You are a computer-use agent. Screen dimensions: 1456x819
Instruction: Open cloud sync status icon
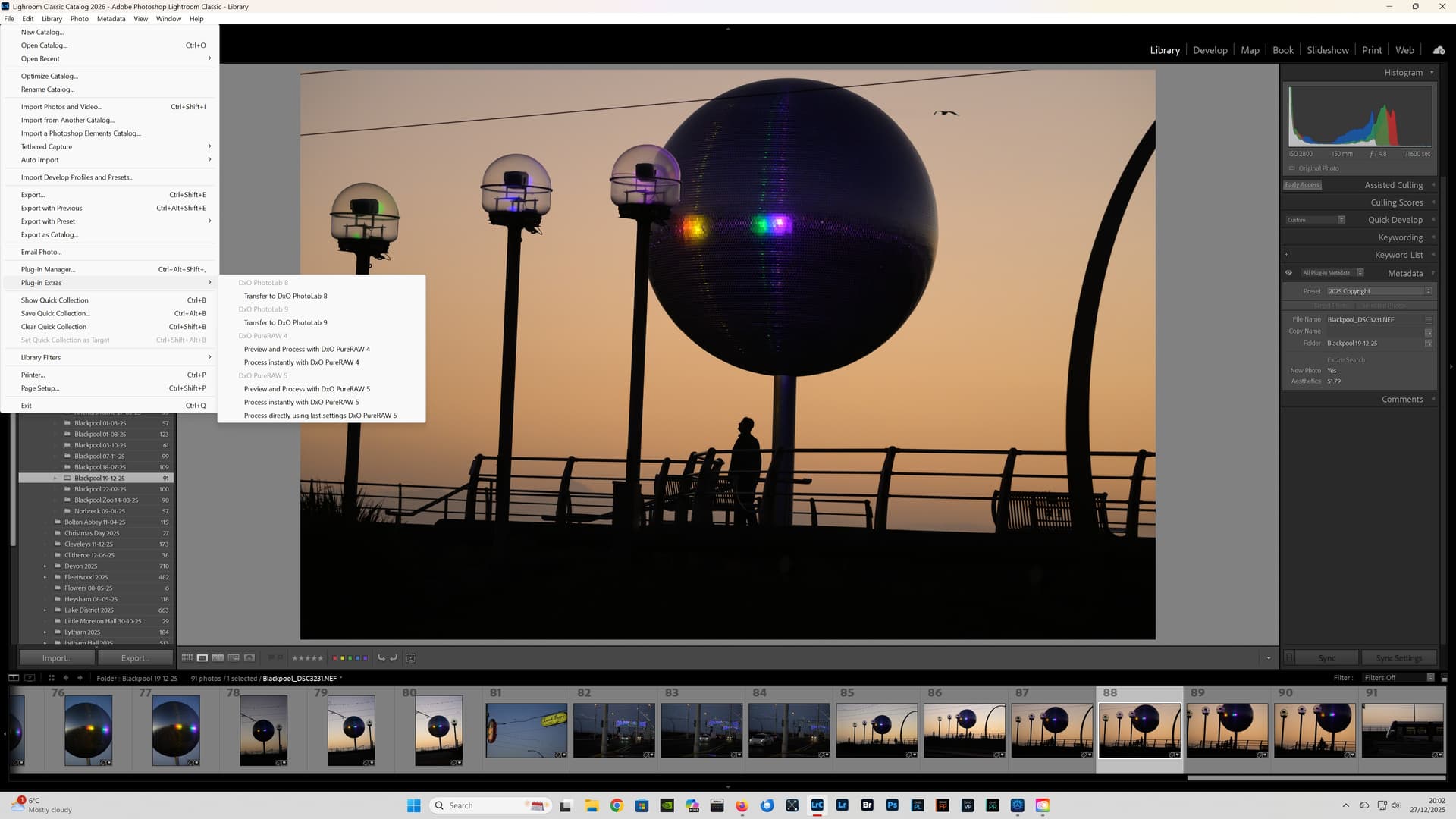click(1439, 50)
